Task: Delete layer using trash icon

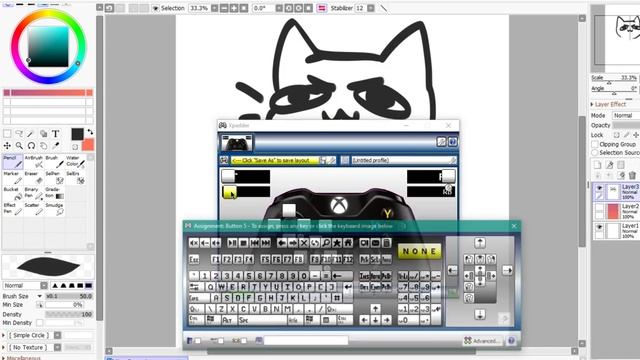Action: 632,175
